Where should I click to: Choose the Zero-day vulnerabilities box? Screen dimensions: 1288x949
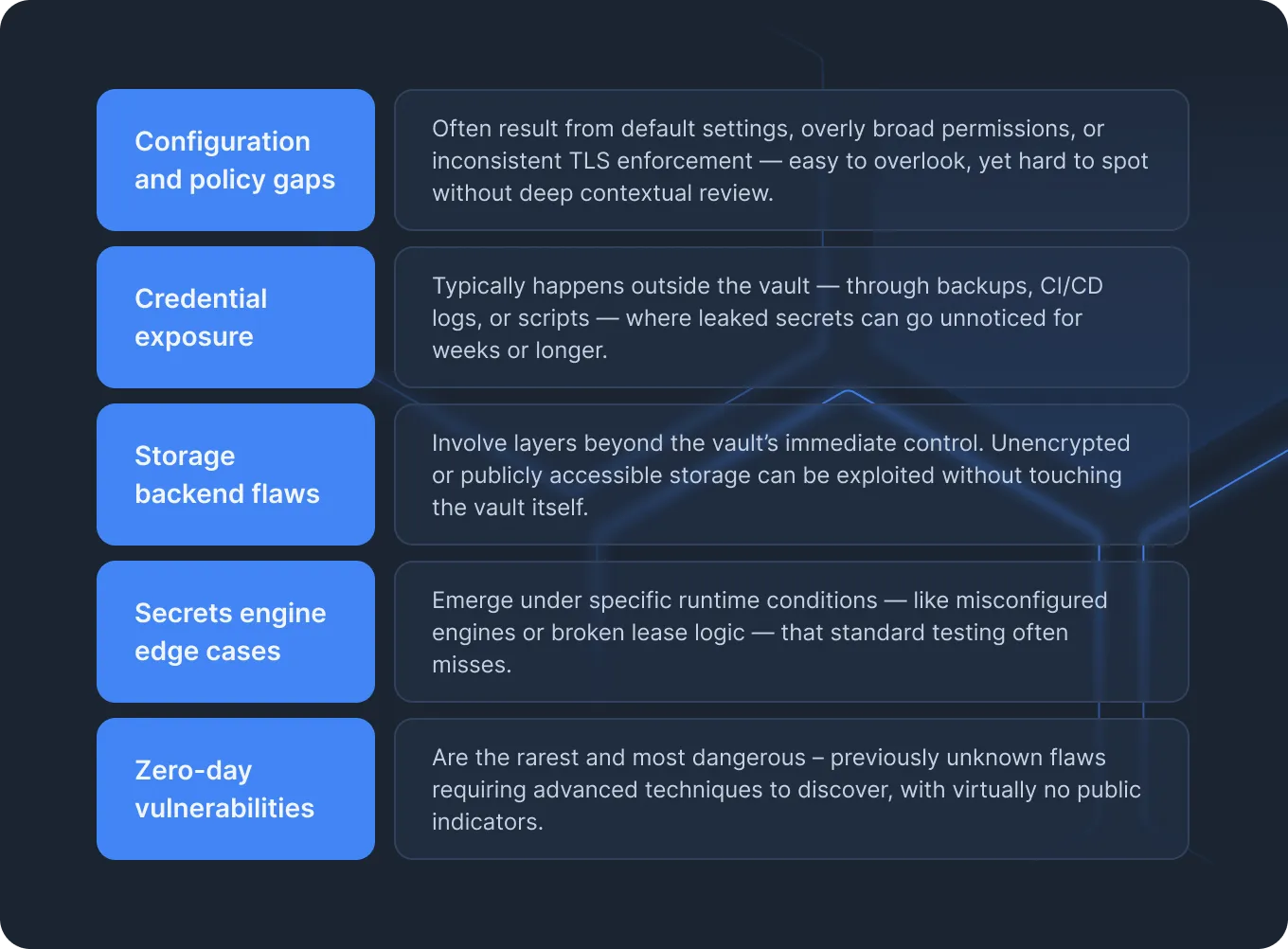click(x=236, y=789)
